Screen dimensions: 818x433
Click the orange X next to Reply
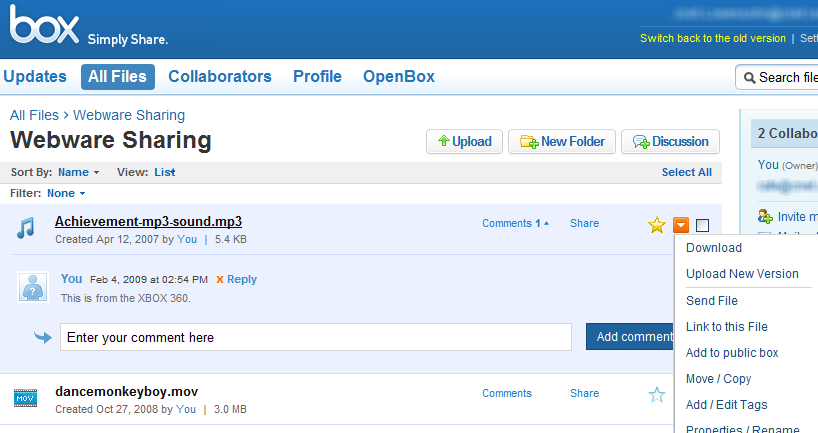click(x=220, y=279)
